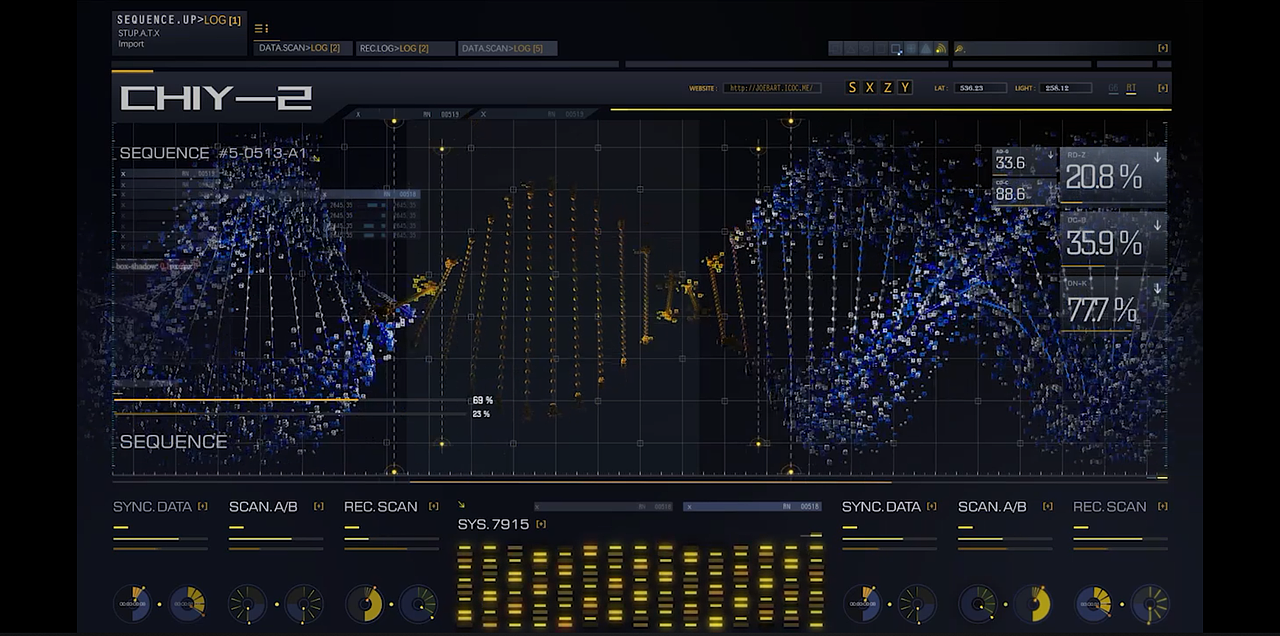
Task: Click the STUP.A.T.X entry
Action: coord(138,33)
